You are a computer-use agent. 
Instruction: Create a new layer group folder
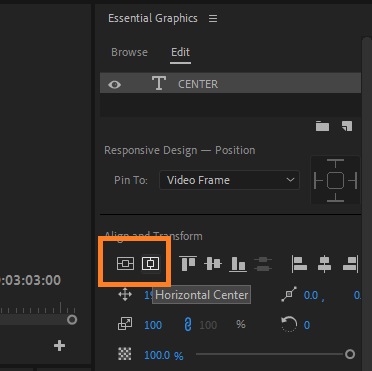(x=322, y=126)
